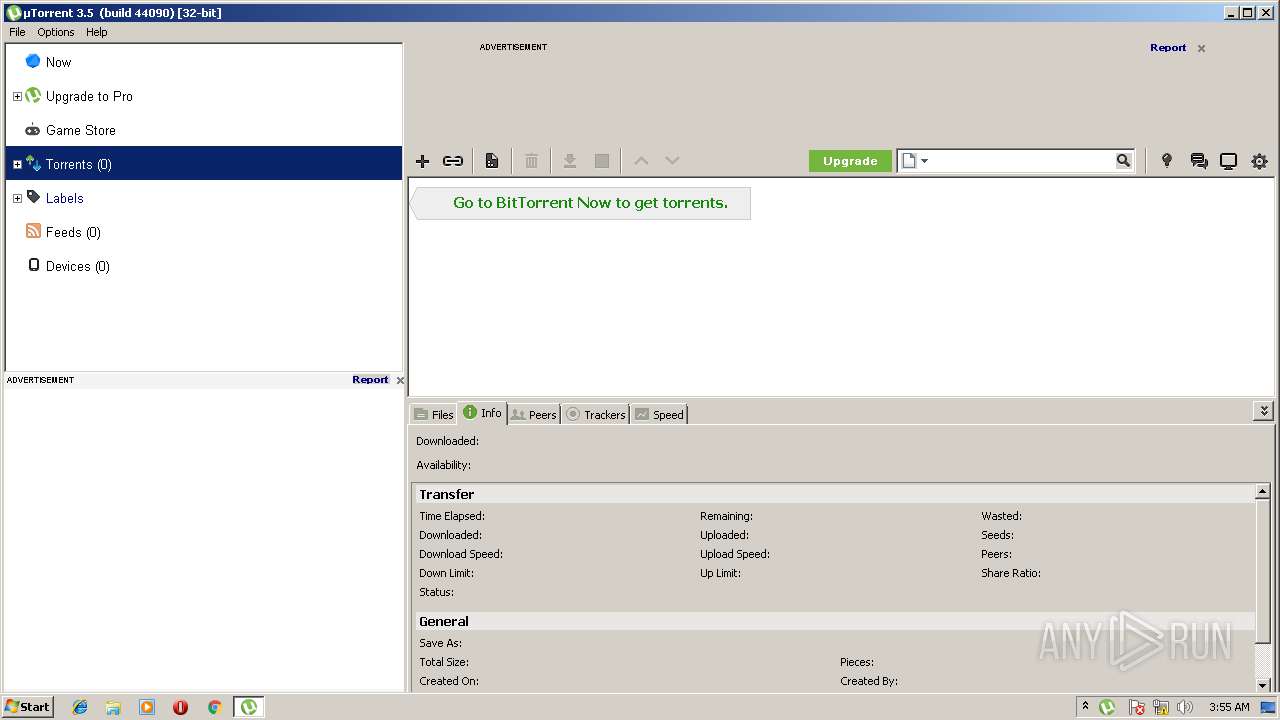Viewport: 1280px width, 720px height.
Task: Switch to the Trackers tab
Action: tap(595, 414)
